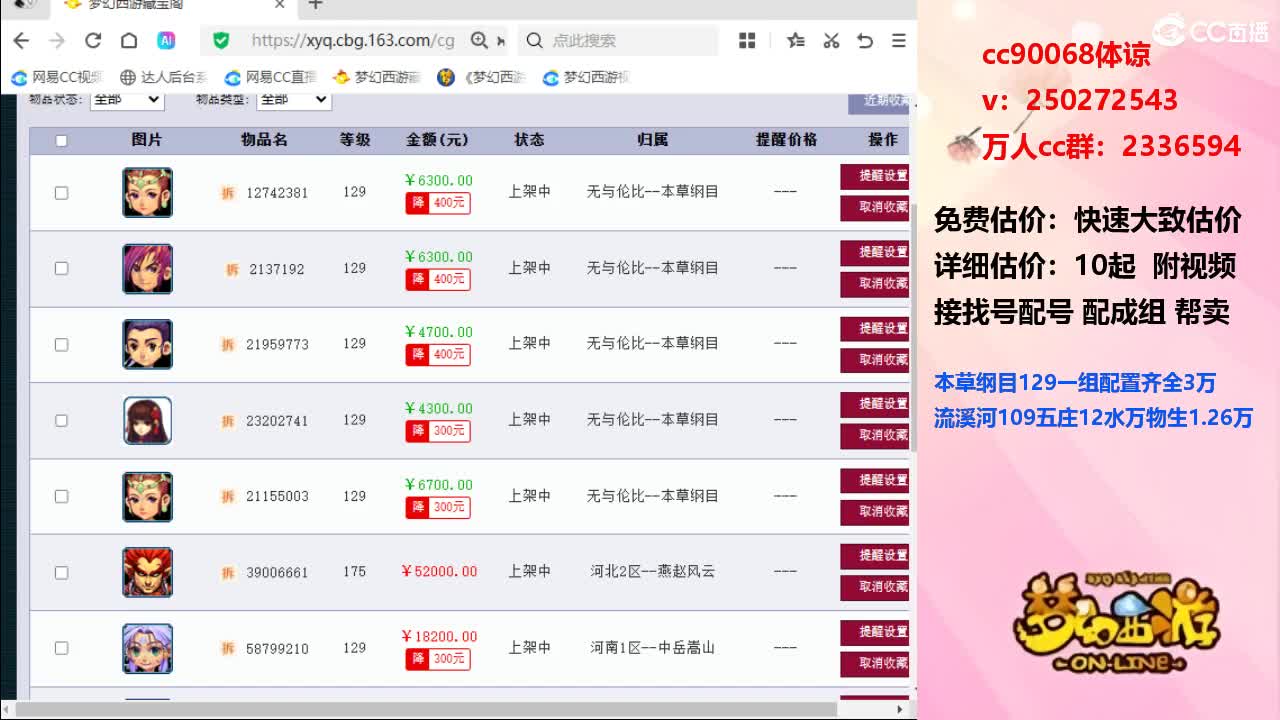Click the undo arrow toolbar icon

pyautogui.click(x=865, y=41)
